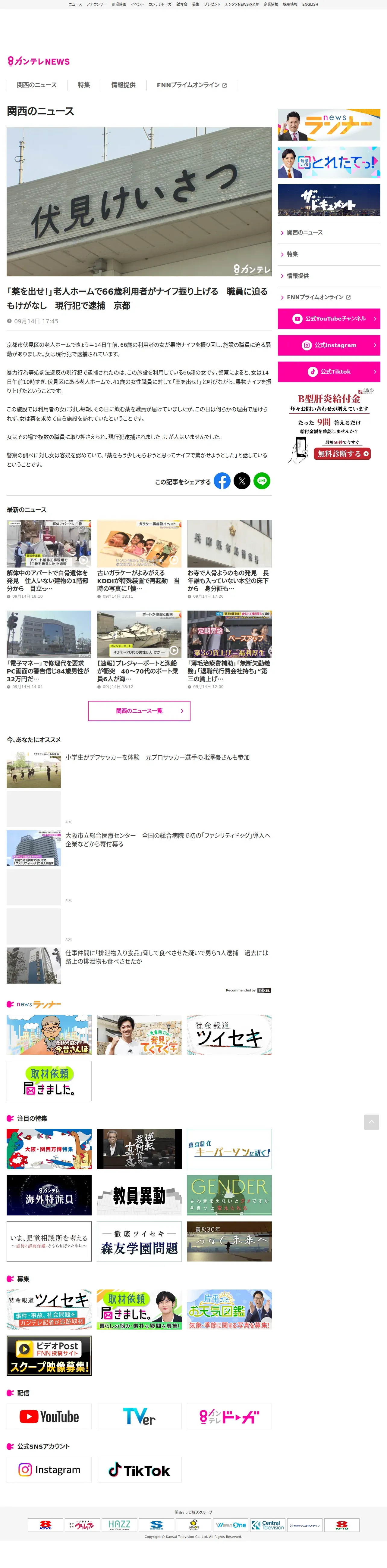Open the 公式YouTubeチャンネル button
This screenshot has width=387, height=1568.
pyautogui.click(x=329, y=318)
